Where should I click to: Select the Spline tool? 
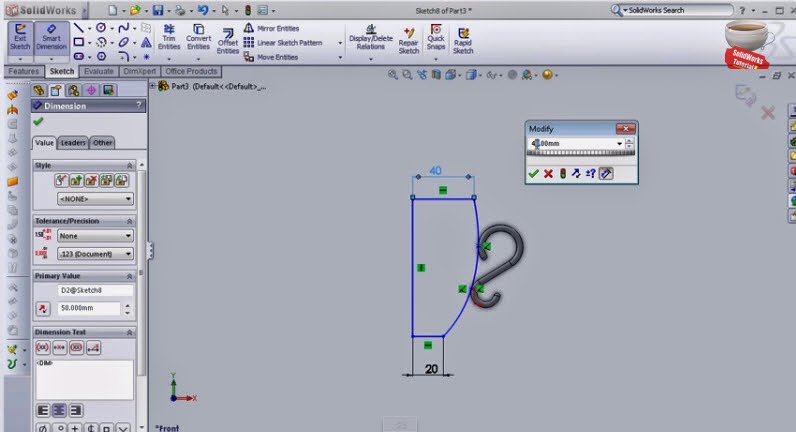point(123,28)
